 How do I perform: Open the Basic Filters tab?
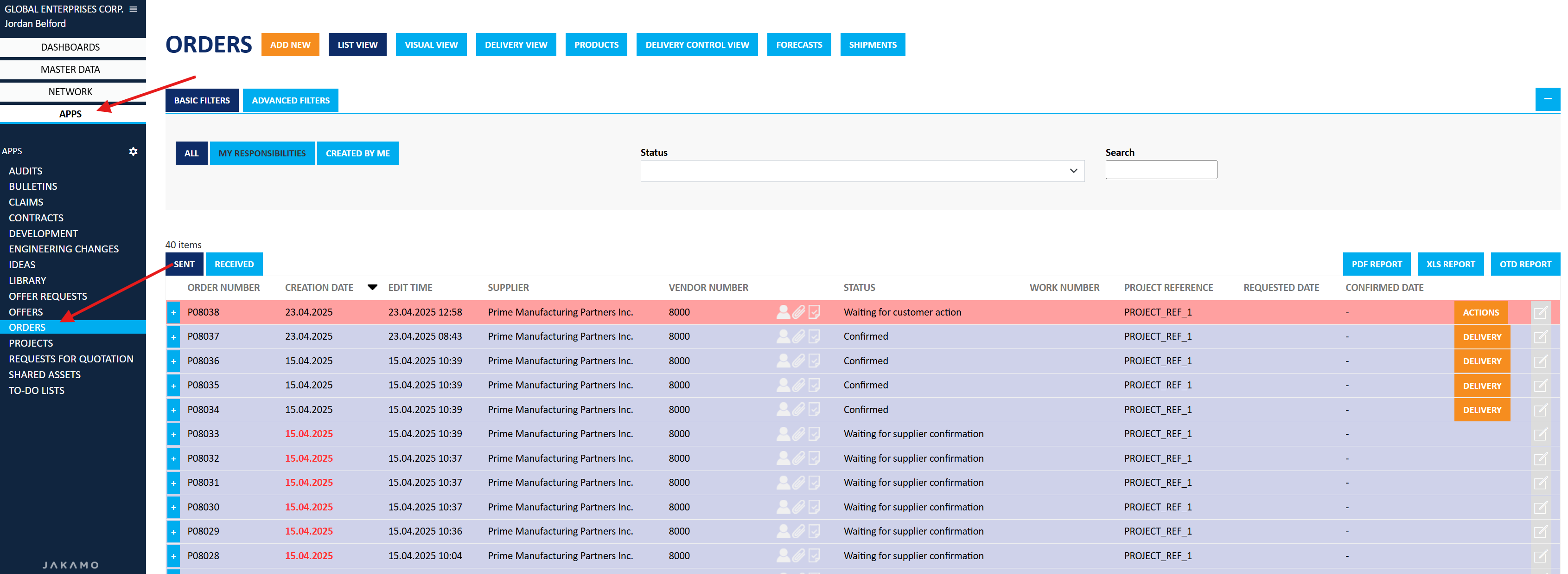pyautogui.click(x=202, y=100)
